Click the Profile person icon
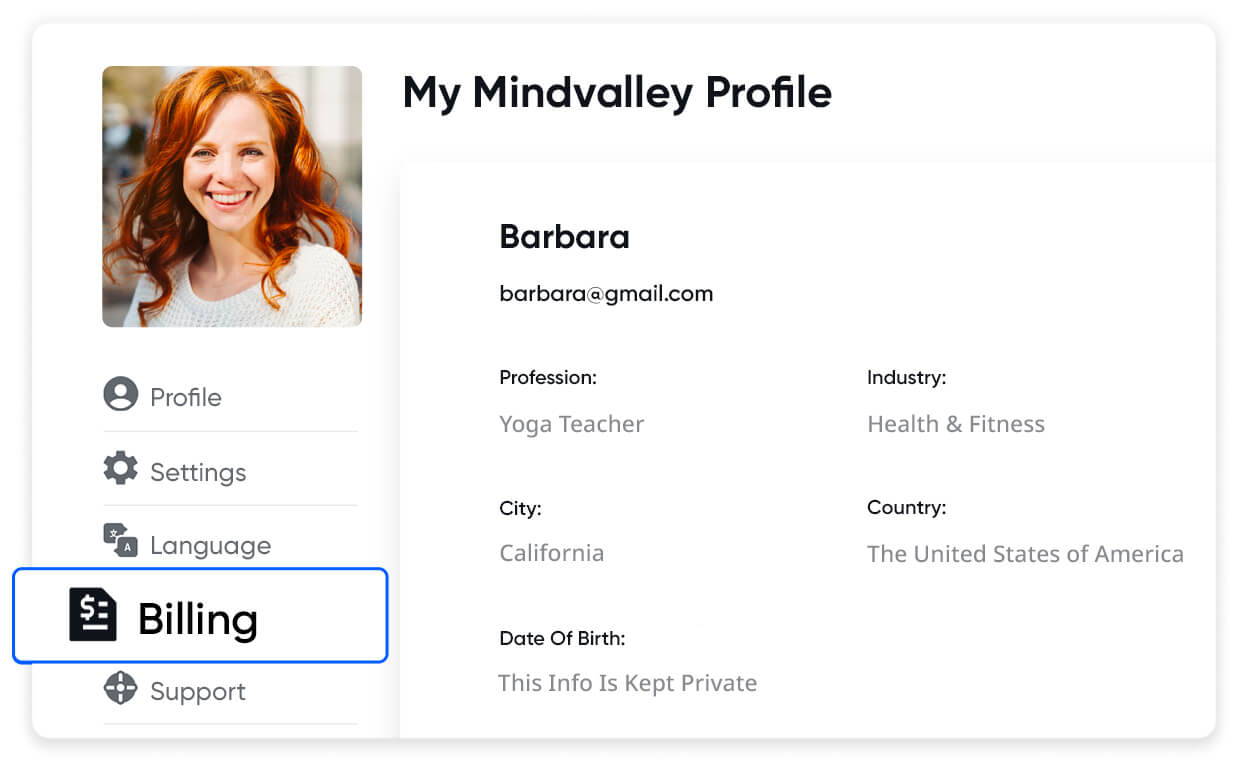This screenshot has height=770, width=1240. (x=121, y=394)
